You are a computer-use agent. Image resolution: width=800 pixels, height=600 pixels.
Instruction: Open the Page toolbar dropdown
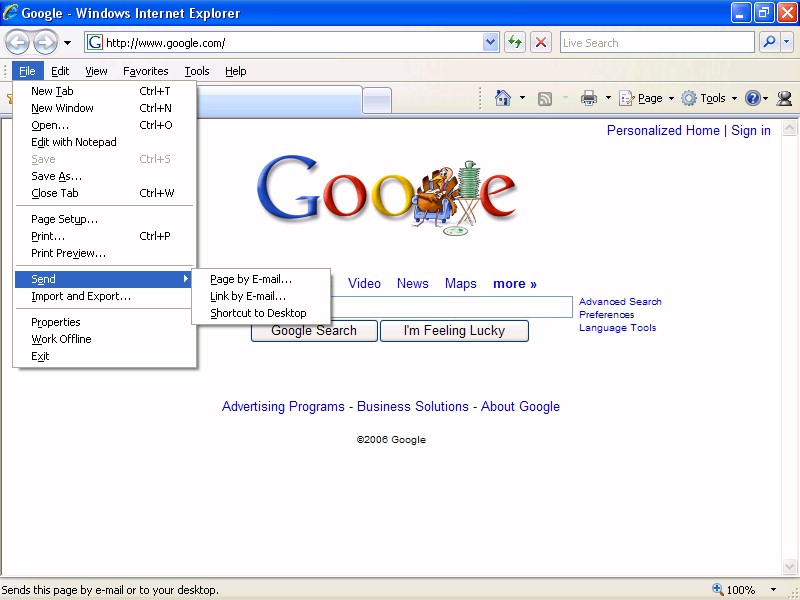click(x=642, y=98)
